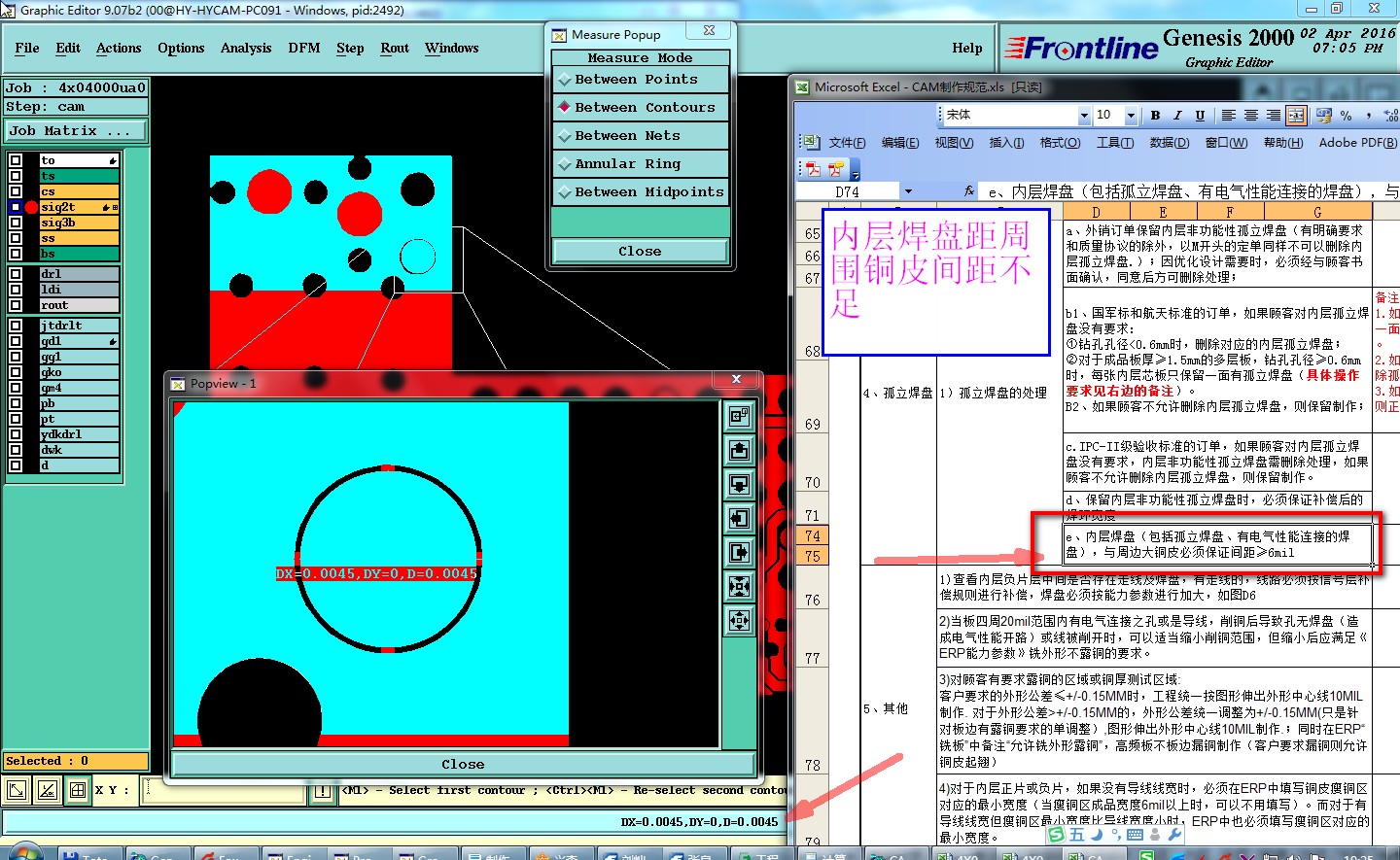Click Job Matrix button
1400x860 pixels.
pos(76,131)
